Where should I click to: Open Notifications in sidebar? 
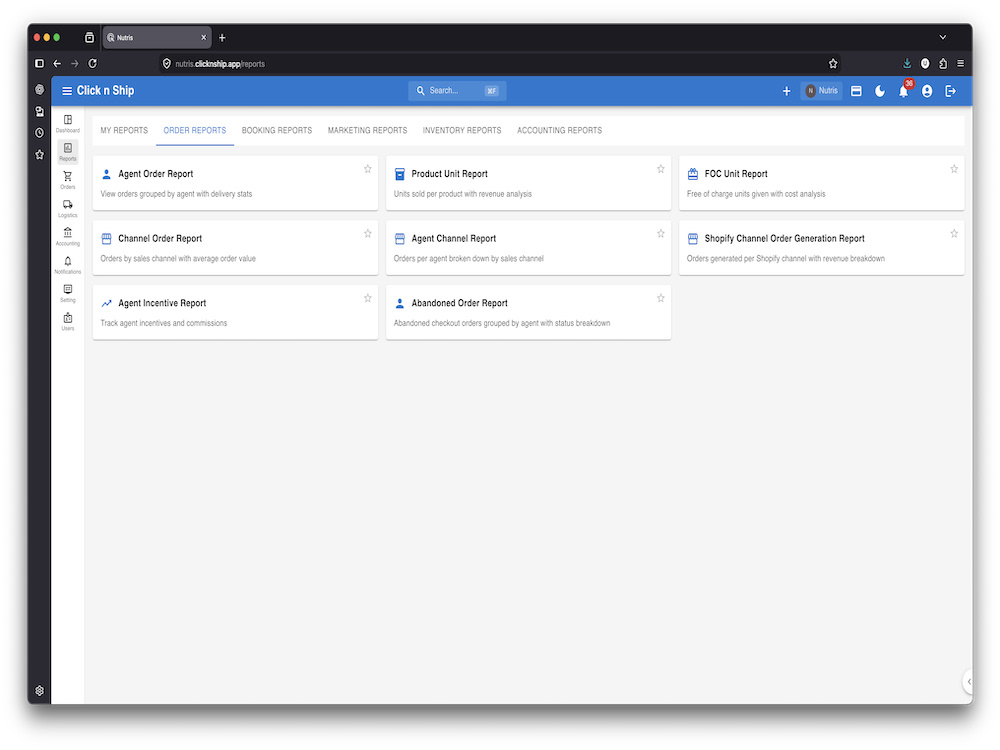click(x=68, y=265)
